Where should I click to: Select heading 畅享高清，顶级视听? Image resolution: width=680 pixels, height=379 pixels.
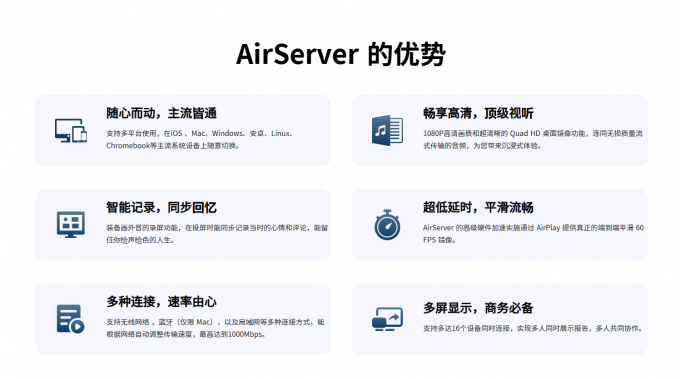478,114
